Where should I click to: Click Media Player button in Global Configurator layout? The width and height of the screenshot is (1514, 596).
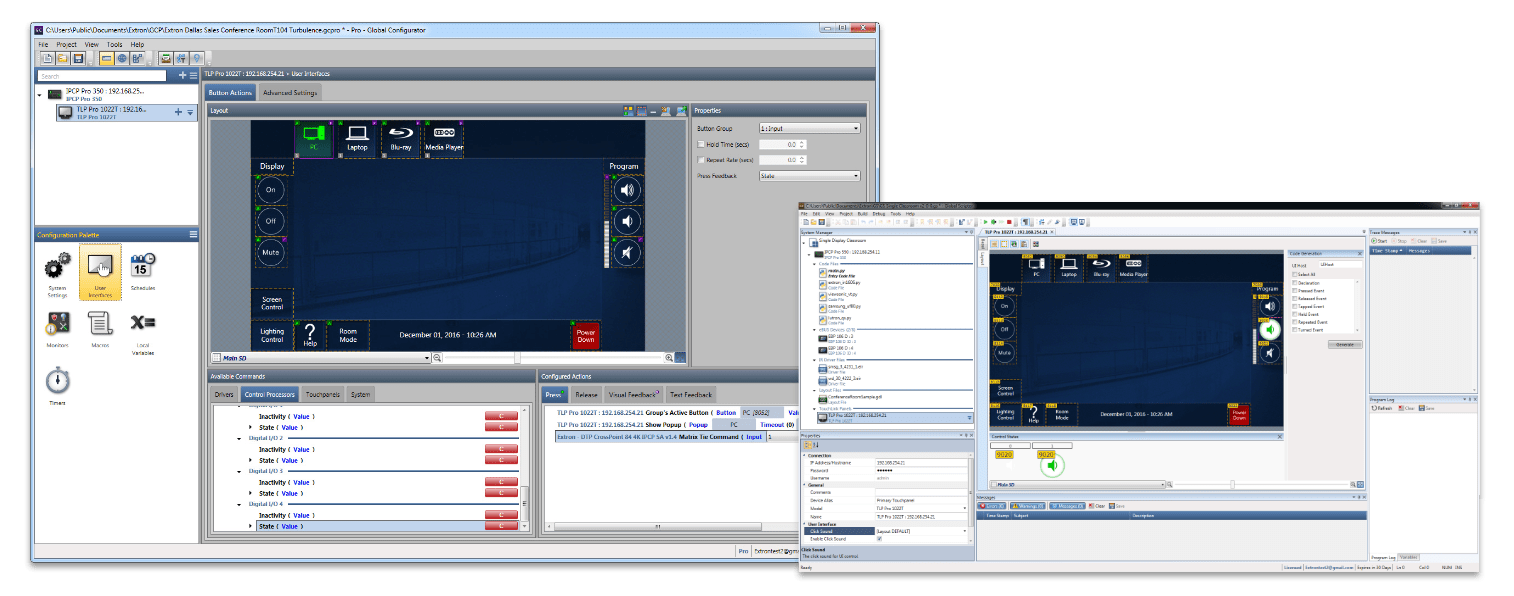(x=444, y=139)
